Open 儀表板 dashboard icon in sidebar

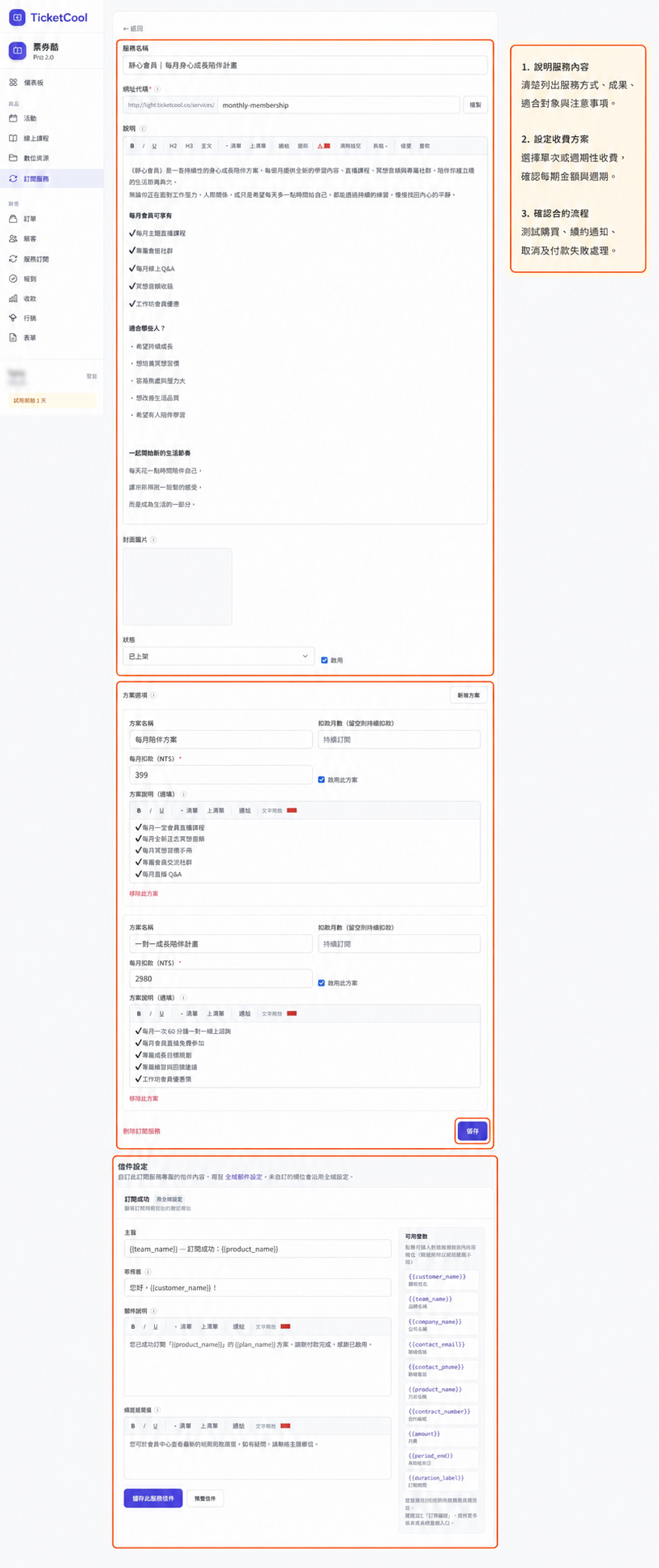pos(13,83)
